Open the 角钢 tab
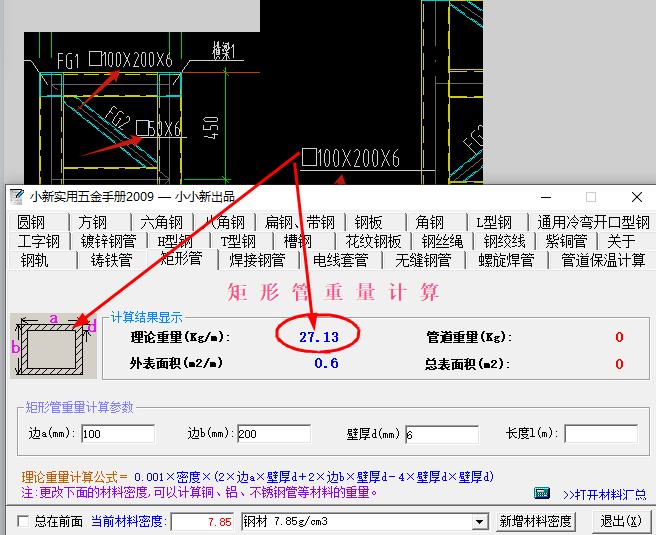Viewport: 656px width, 535px height. [436, 222]
